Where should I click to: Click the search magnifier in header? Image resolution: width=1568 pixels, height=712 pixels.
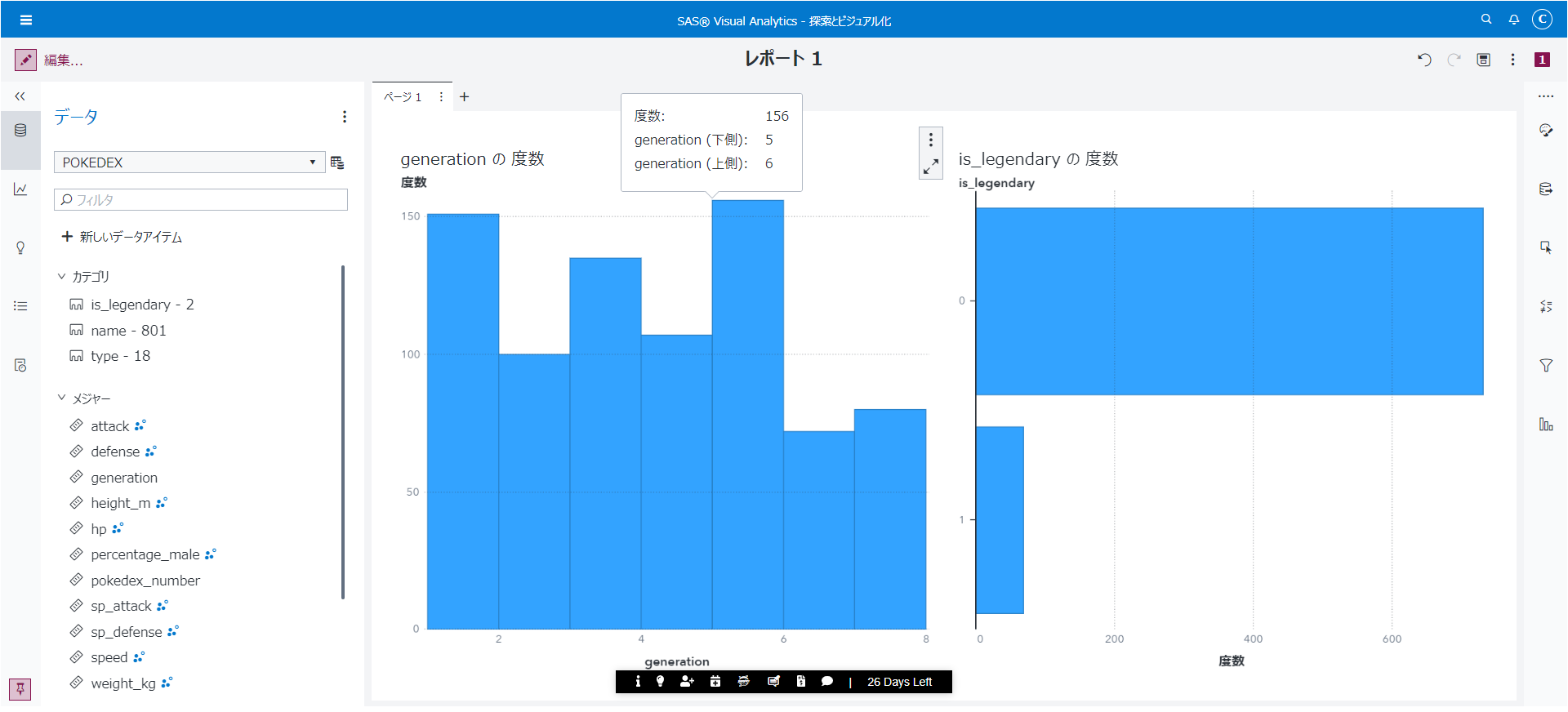tap(1486, 19)
